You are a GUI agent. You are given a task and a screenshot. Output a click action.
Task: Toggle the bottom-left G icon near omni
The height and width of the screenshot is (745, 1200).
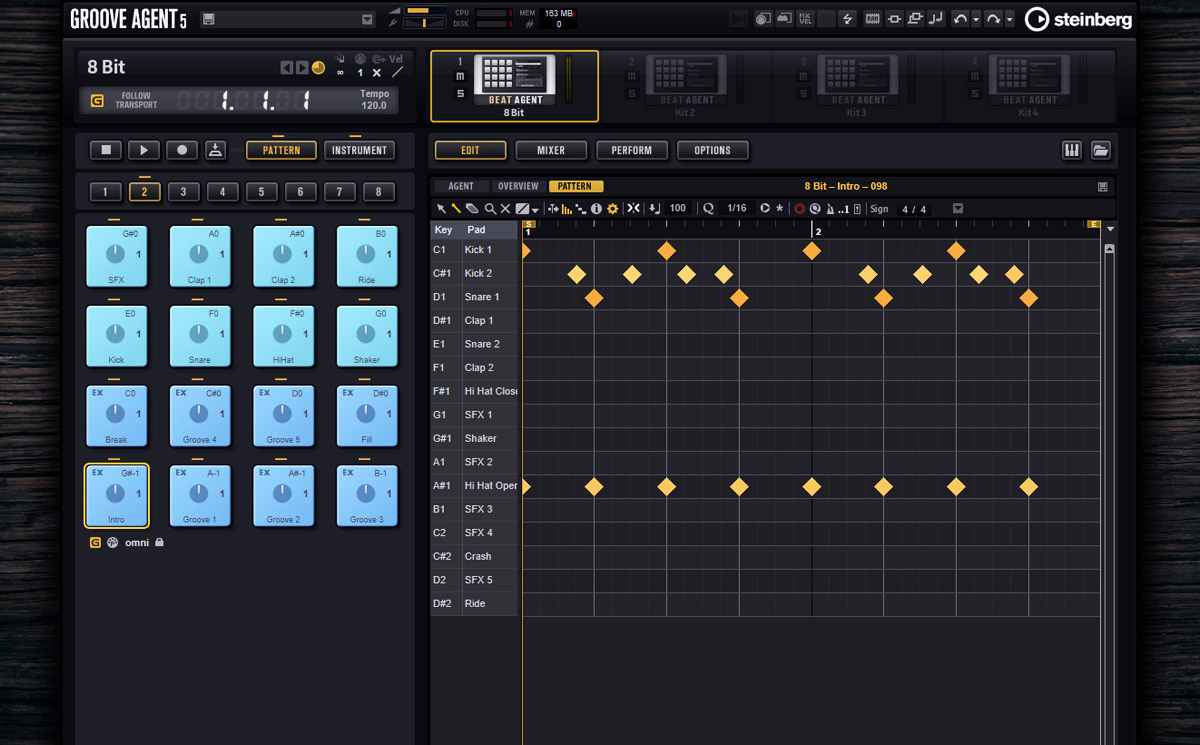(x=95, y=542)
